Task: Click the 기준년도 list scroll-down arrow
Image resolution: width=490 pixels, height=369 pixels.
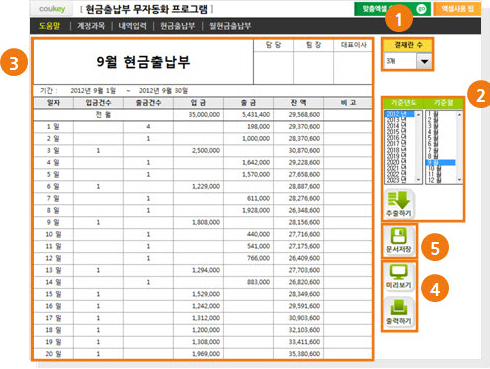Action: point(419,180)
